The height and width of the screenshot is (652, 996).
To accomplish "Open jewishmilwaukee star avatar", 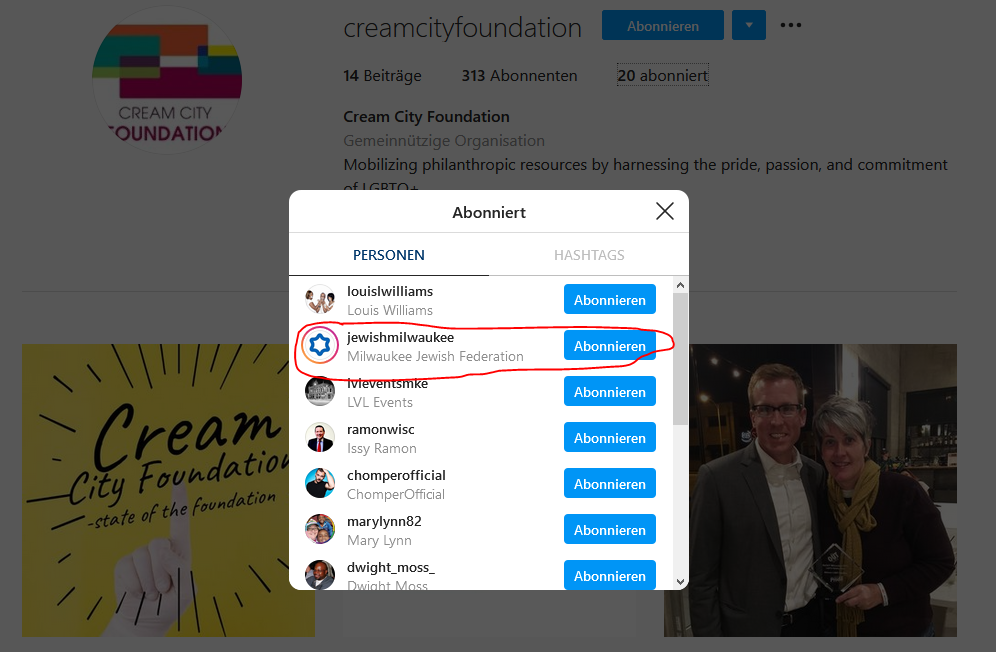I will pos(320,346).
